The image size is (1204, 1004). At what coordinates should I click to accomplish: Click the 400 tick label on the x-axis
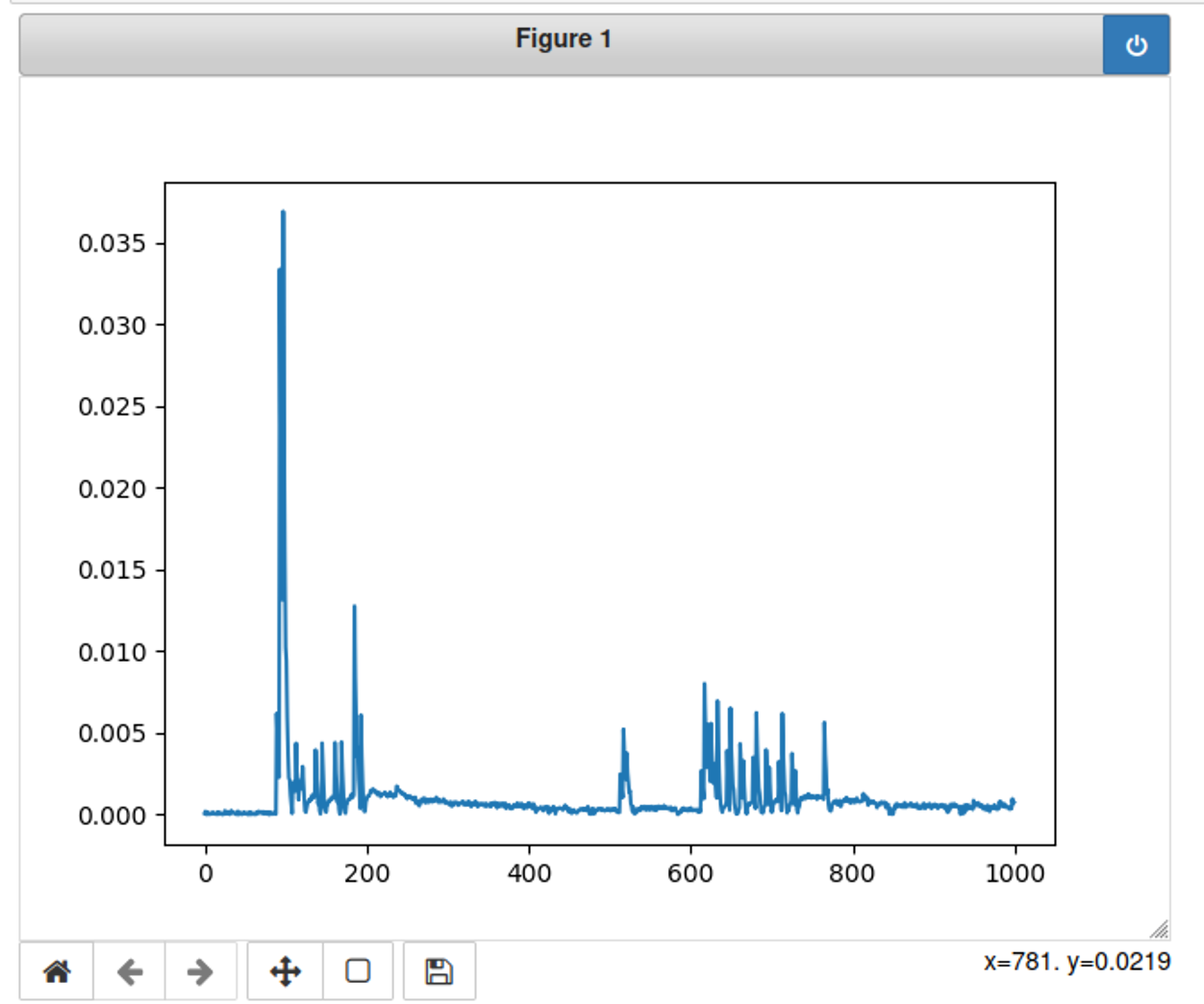point(529,873)
